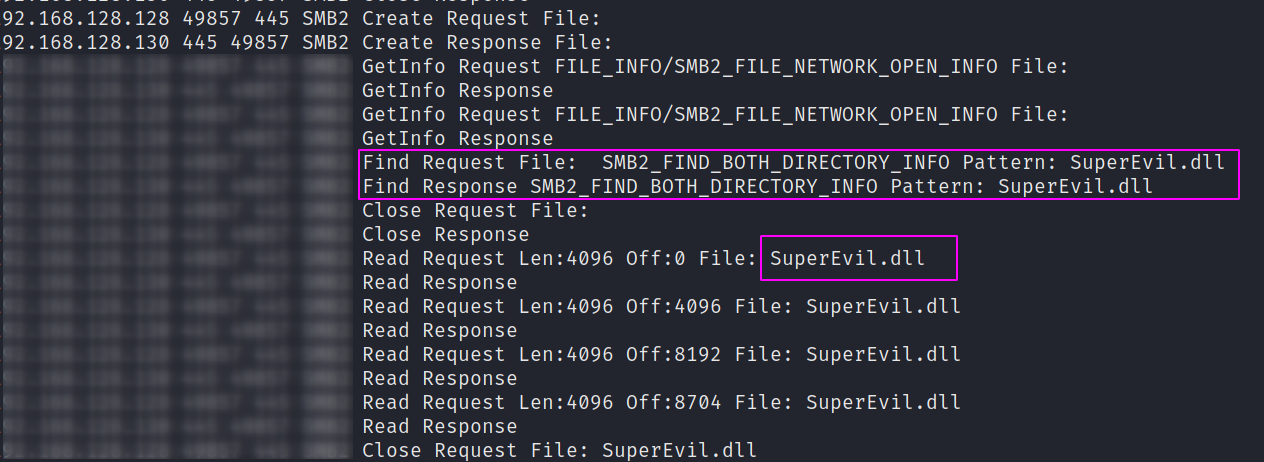Image resolution: width=1264 pixels, height=462 pixels.
Task: Click the Read Request Len:4096 Off:4096 line
Action: click(661, 307)
